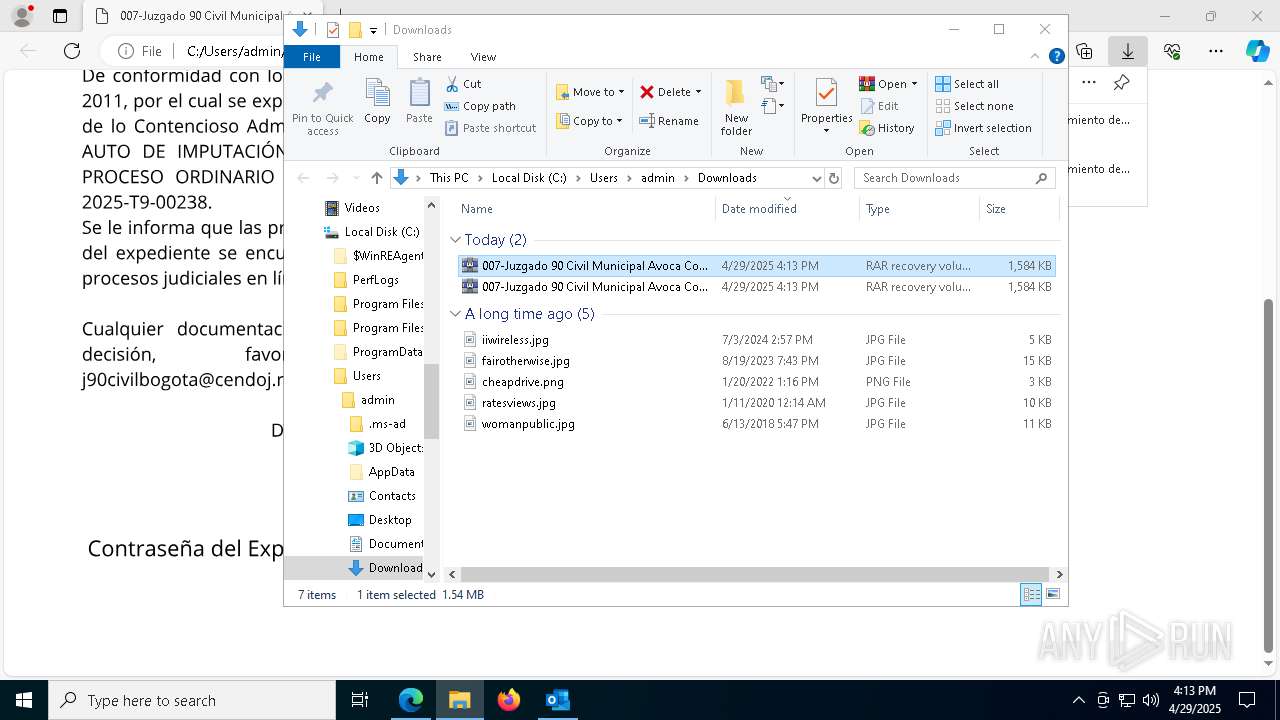This screenshot has width=1280, height=720.
Task: Select the 007-Juzgado browser tab
Action: [x=190, y=16]
